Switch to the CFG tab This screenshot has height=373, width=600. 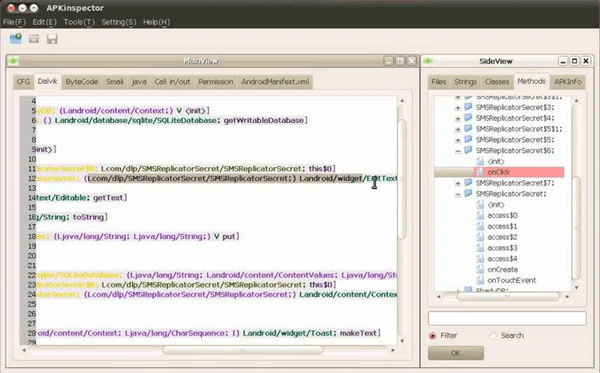pos(23,82)
